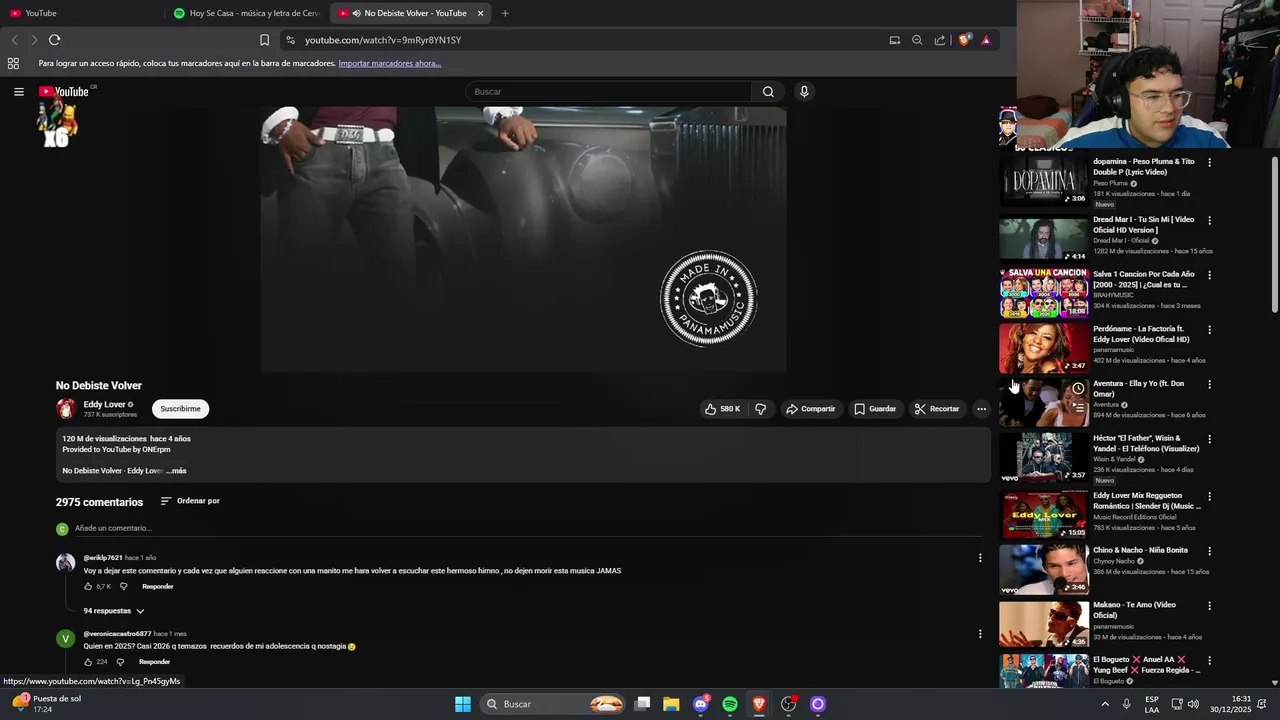This screenshot has width=1280, height=720.
Task: Open Discord from the taskbar
Action: (701, 704)
